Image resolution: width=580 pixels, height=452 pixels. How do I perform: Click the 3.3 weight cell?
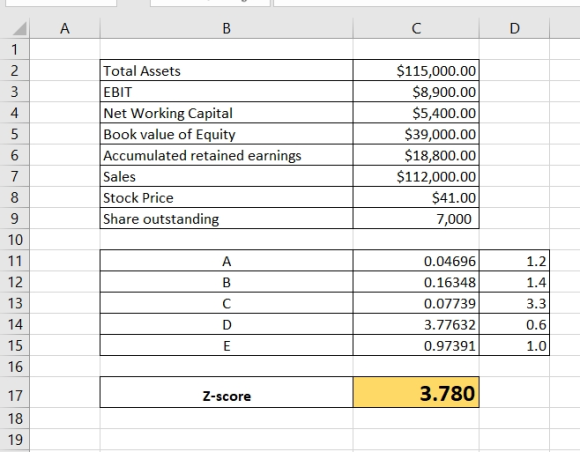514,303
